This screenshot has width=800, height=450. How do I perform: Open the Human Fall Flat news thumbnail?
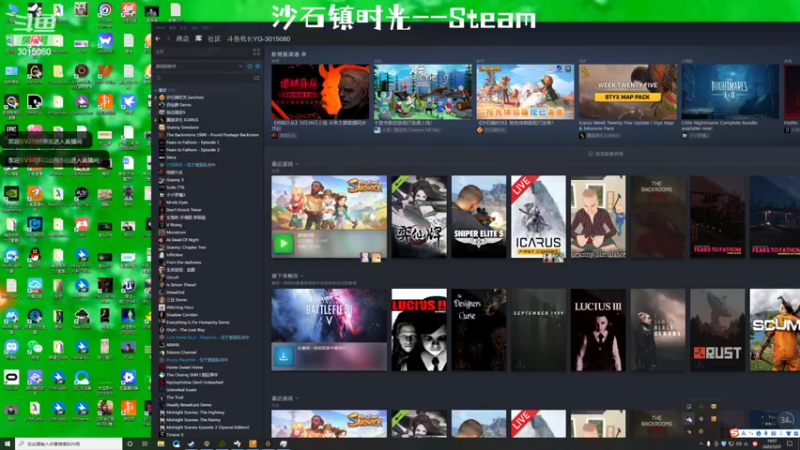pyautogui.click(x=423, y=92)
